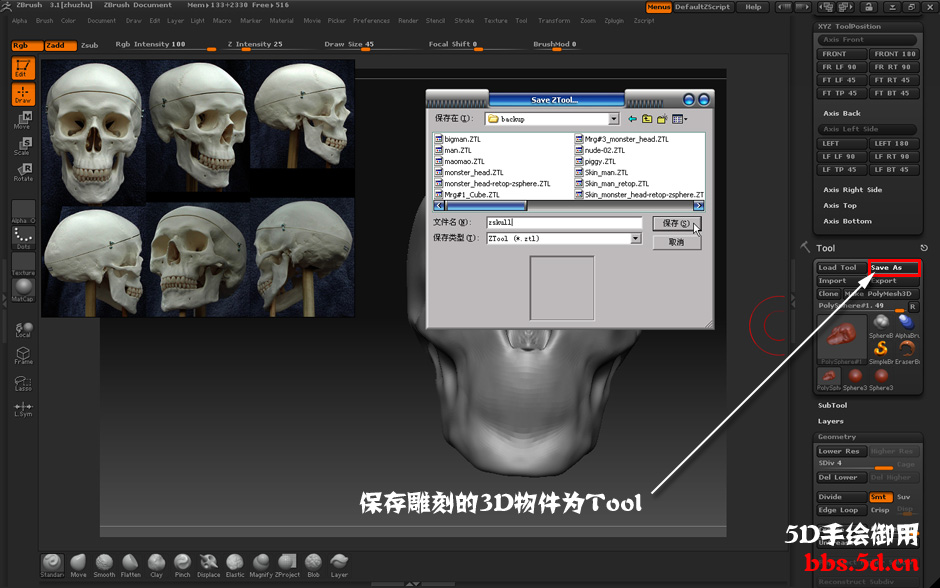Go back to previous folder in dialog
Image resolution: width=940 pixels, height=588 pixels.
[x=632, y=119]
